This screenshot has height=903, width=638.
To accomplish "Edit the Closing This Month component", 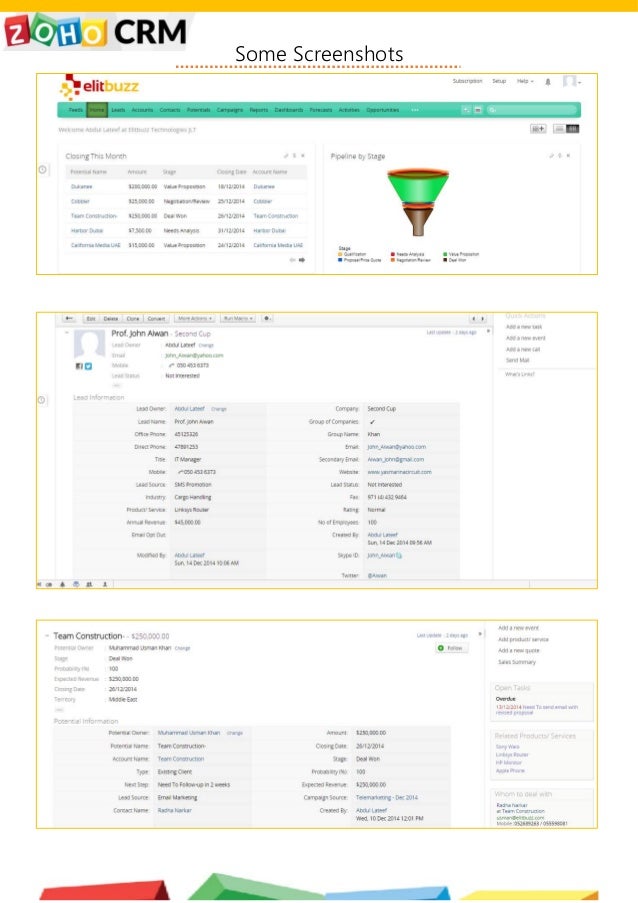I will (286, 156).
